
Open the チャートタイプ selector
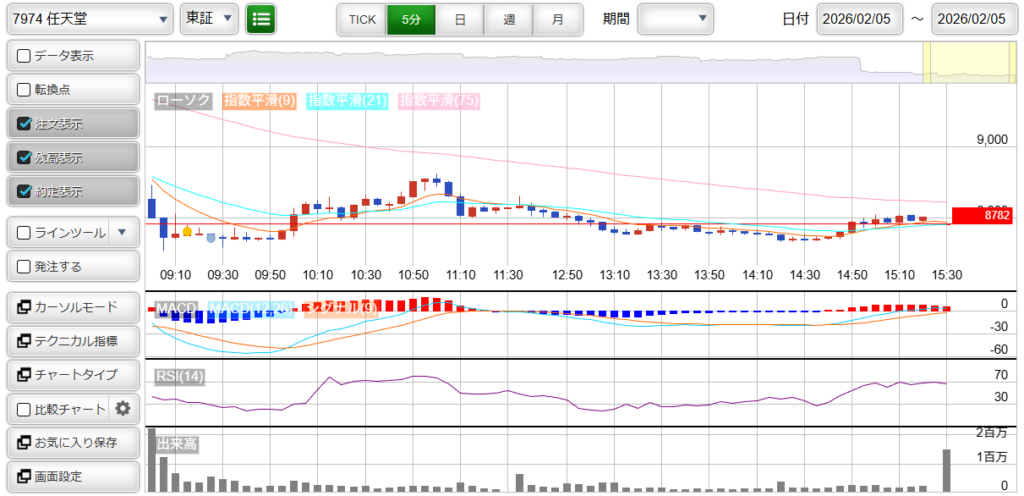pyautogui.click(x=72, y=375)
